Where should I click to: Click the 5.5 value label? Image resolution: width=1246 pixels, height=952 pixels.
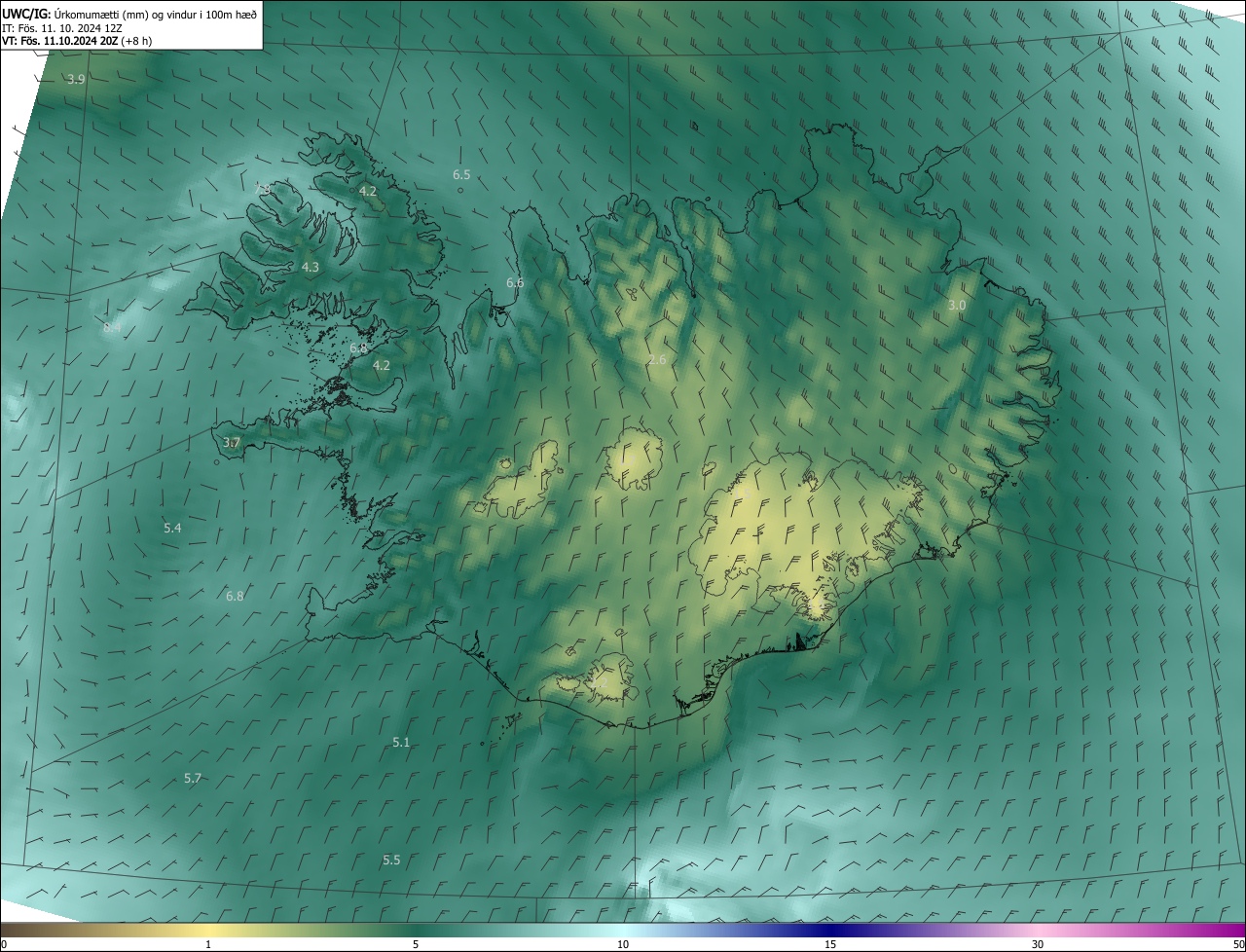tap(391, 860)
